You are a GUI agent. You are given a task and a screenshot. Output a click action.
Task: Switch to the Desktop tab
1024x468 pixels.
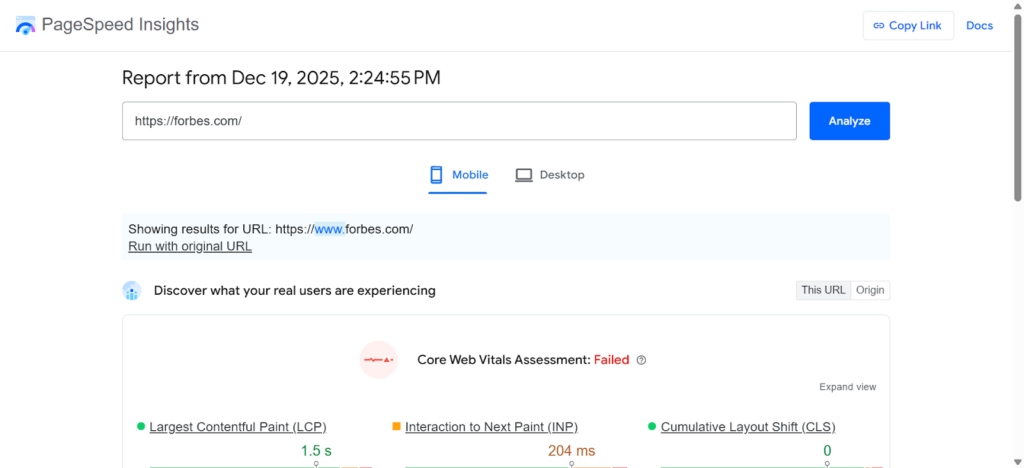point(549,175)
